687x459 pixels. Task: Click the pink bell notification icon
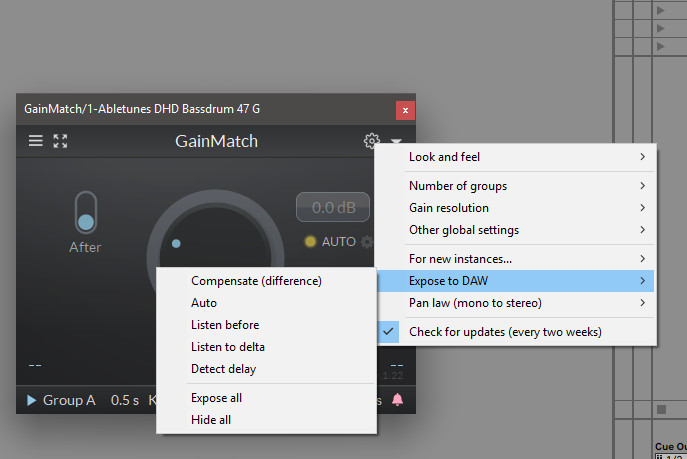397,400
